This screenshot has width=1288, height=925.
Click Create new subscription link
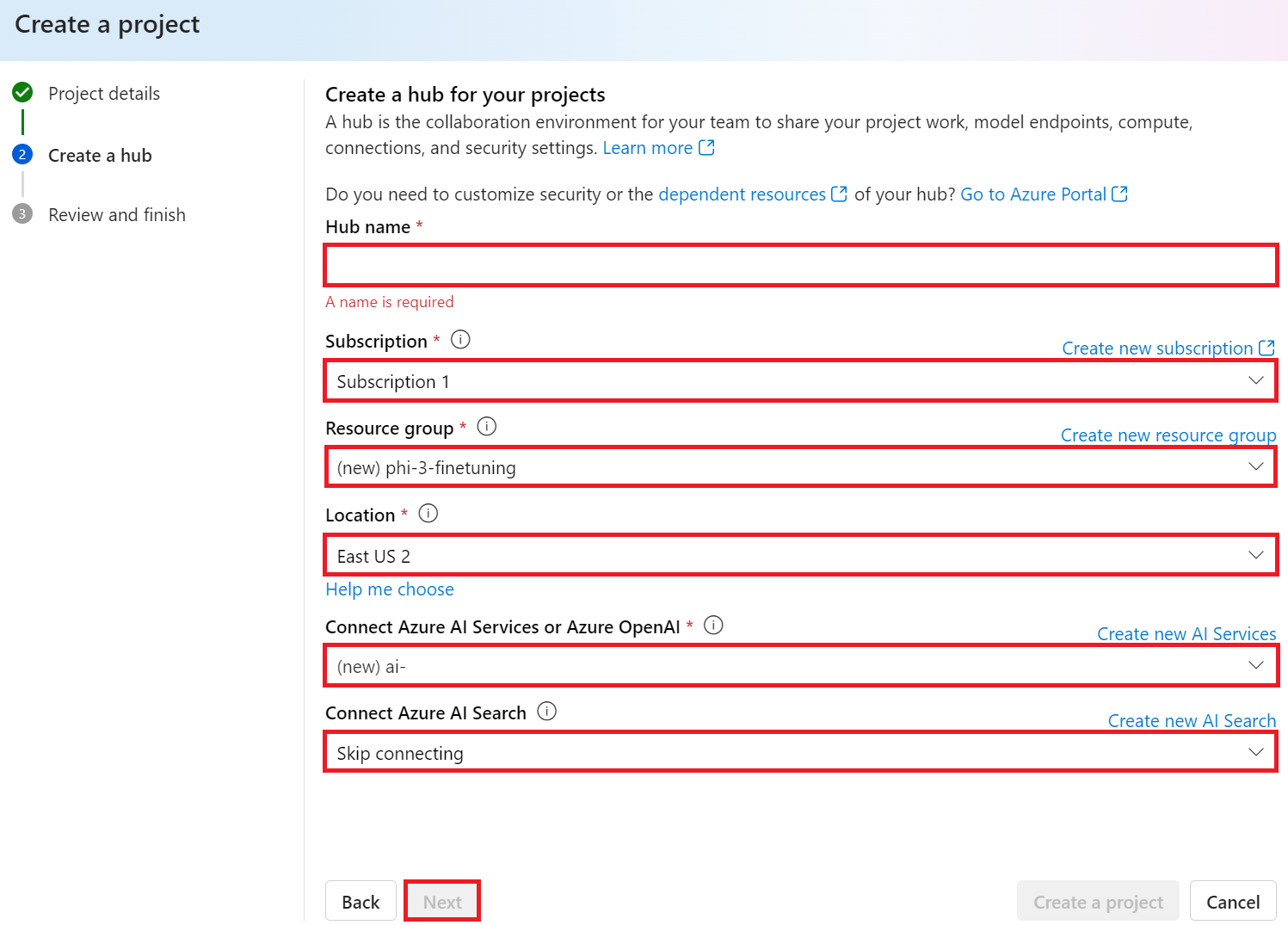coord(1157,348)
